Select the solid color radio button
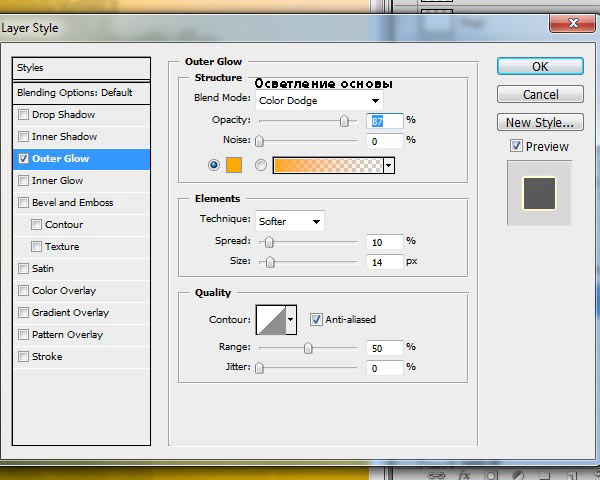600x480 pixels. point(214,165)
